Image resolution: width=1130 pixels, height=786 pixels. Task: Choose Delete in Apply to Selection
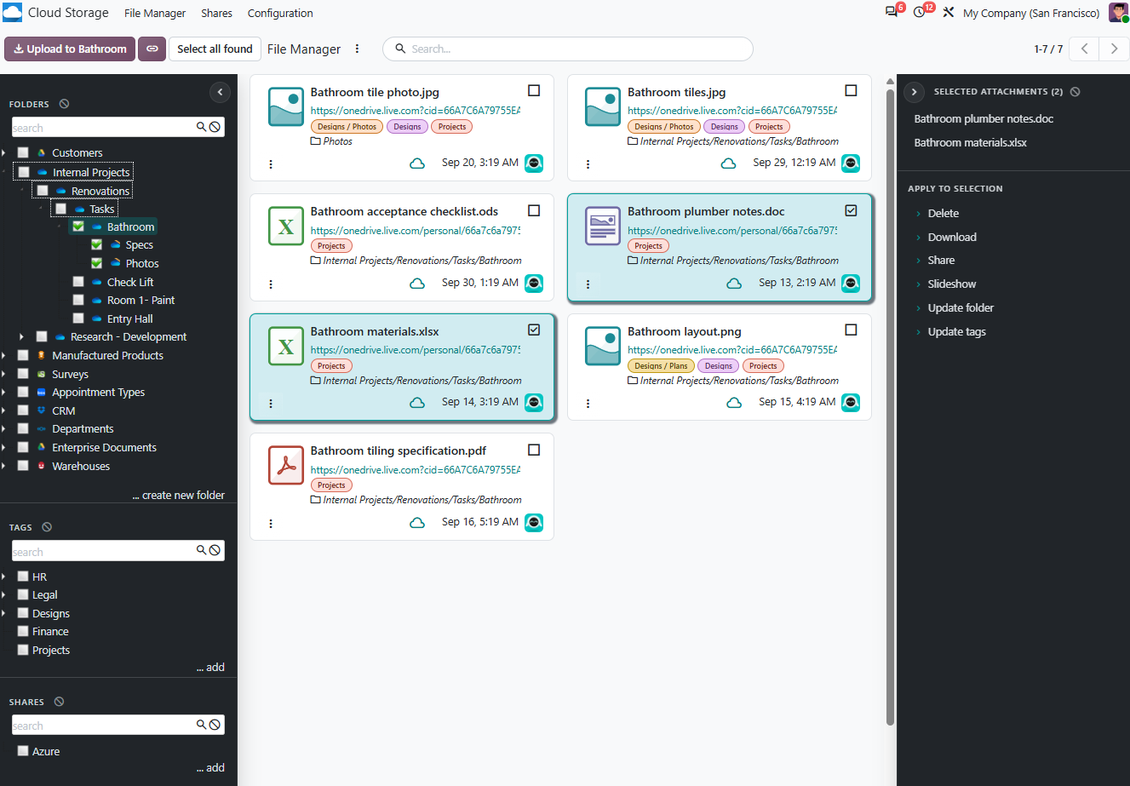[943, 213]
